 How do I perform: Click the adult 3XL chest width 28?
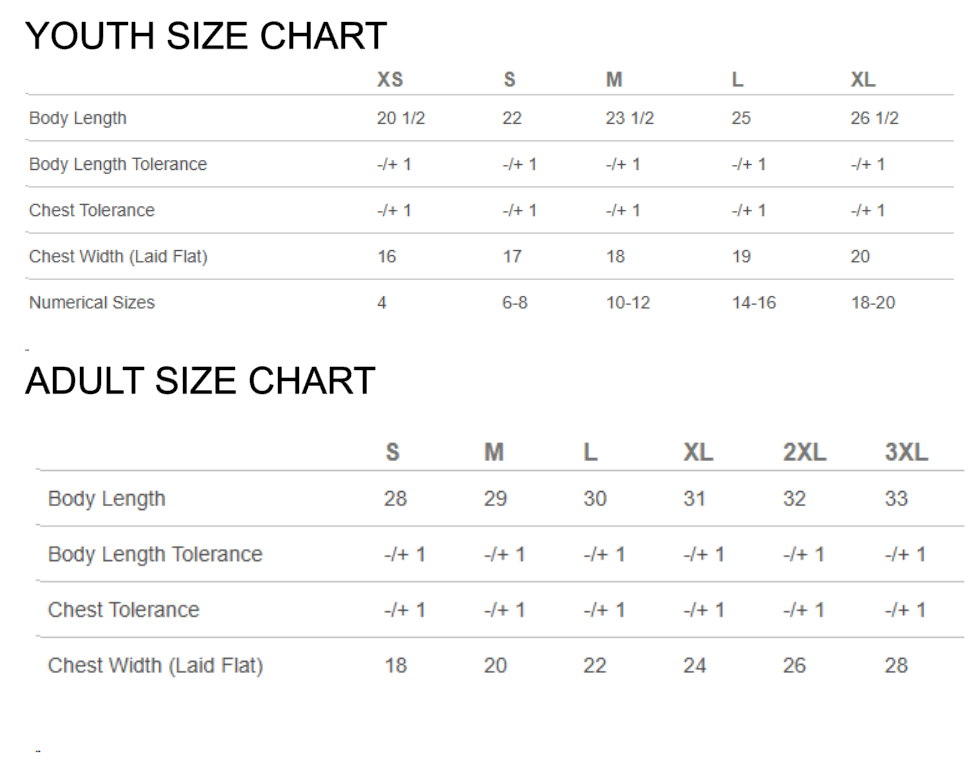896,665
